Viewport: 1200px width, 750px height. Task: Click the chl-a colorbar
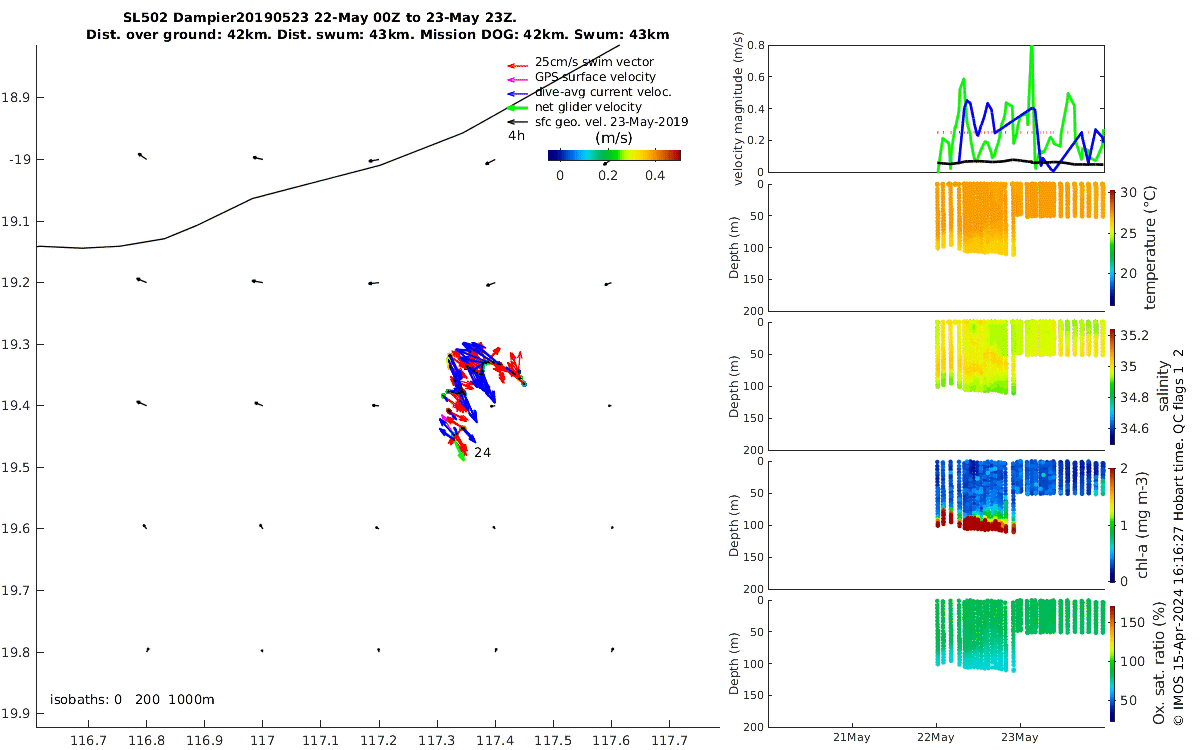click(x=1113, y=523)
